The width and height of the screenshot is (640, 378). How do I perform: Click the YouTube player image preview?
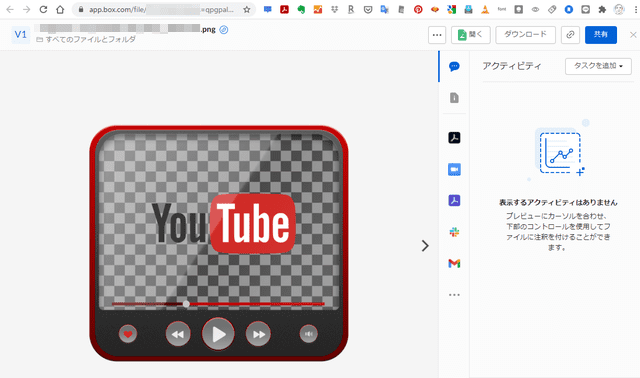tap(219, 243)
